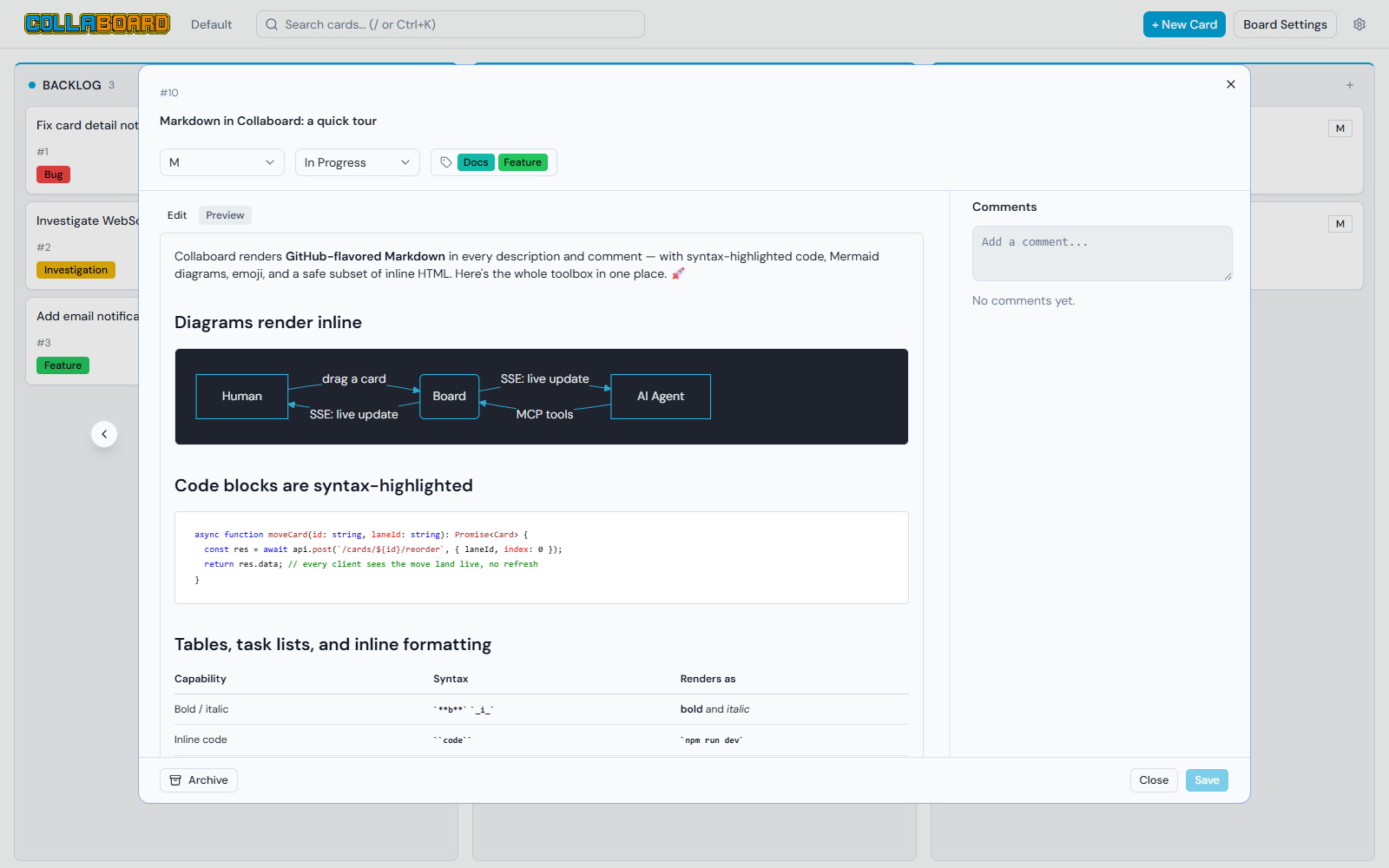This screenshot has width=1389, height=868.
Task: Click the Save button
Action: coord(1207,780)
